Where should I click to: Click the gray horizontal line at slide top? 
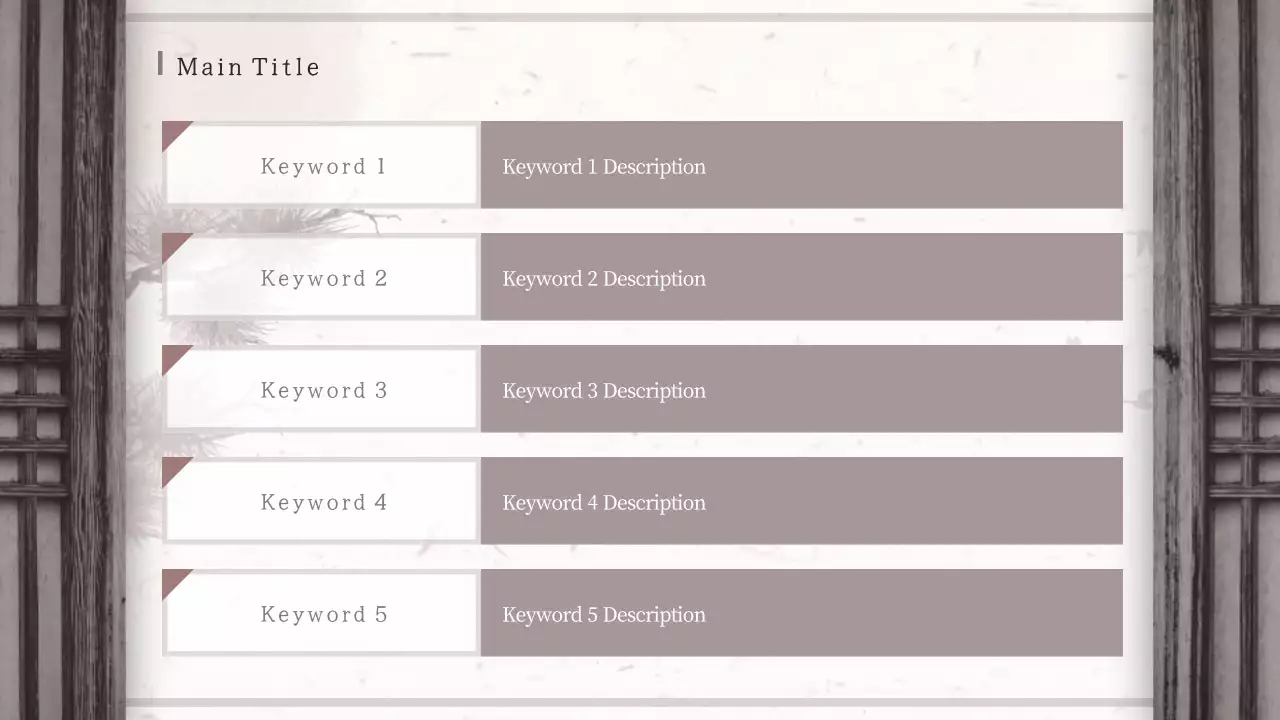point(640,17)
